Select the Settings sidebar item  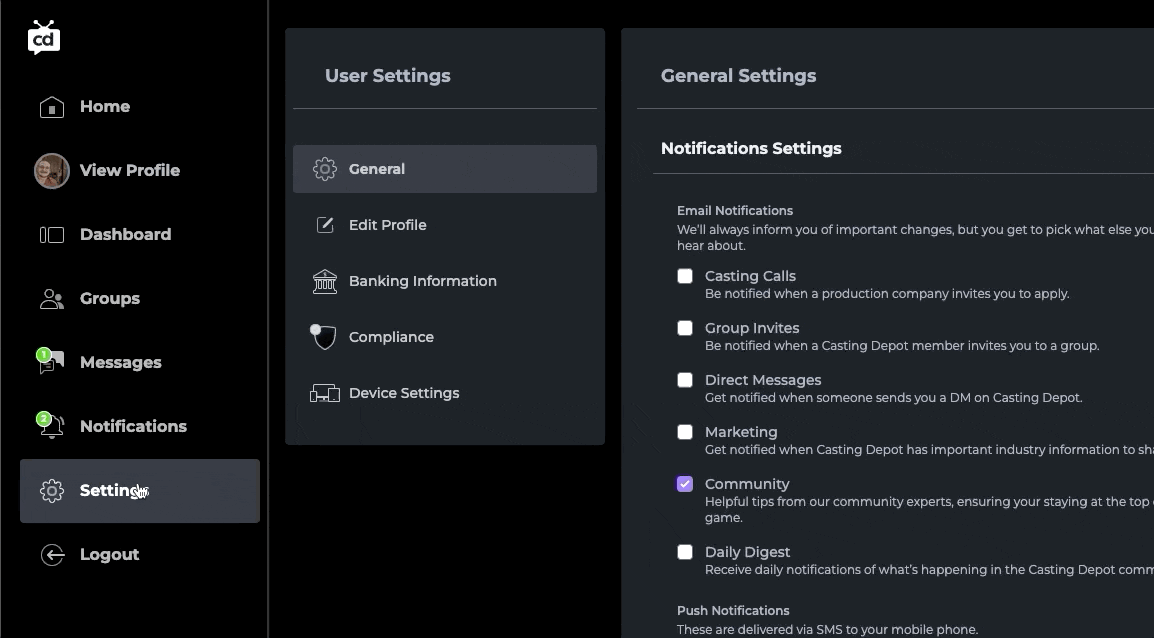(x=139, y=491)
